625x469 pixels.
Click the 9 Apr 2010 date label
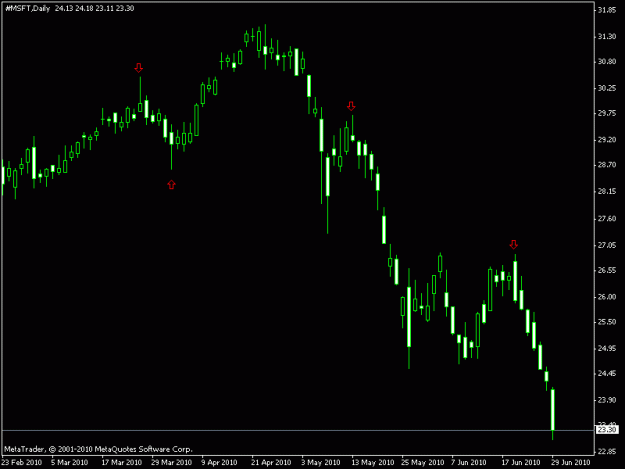219,463
